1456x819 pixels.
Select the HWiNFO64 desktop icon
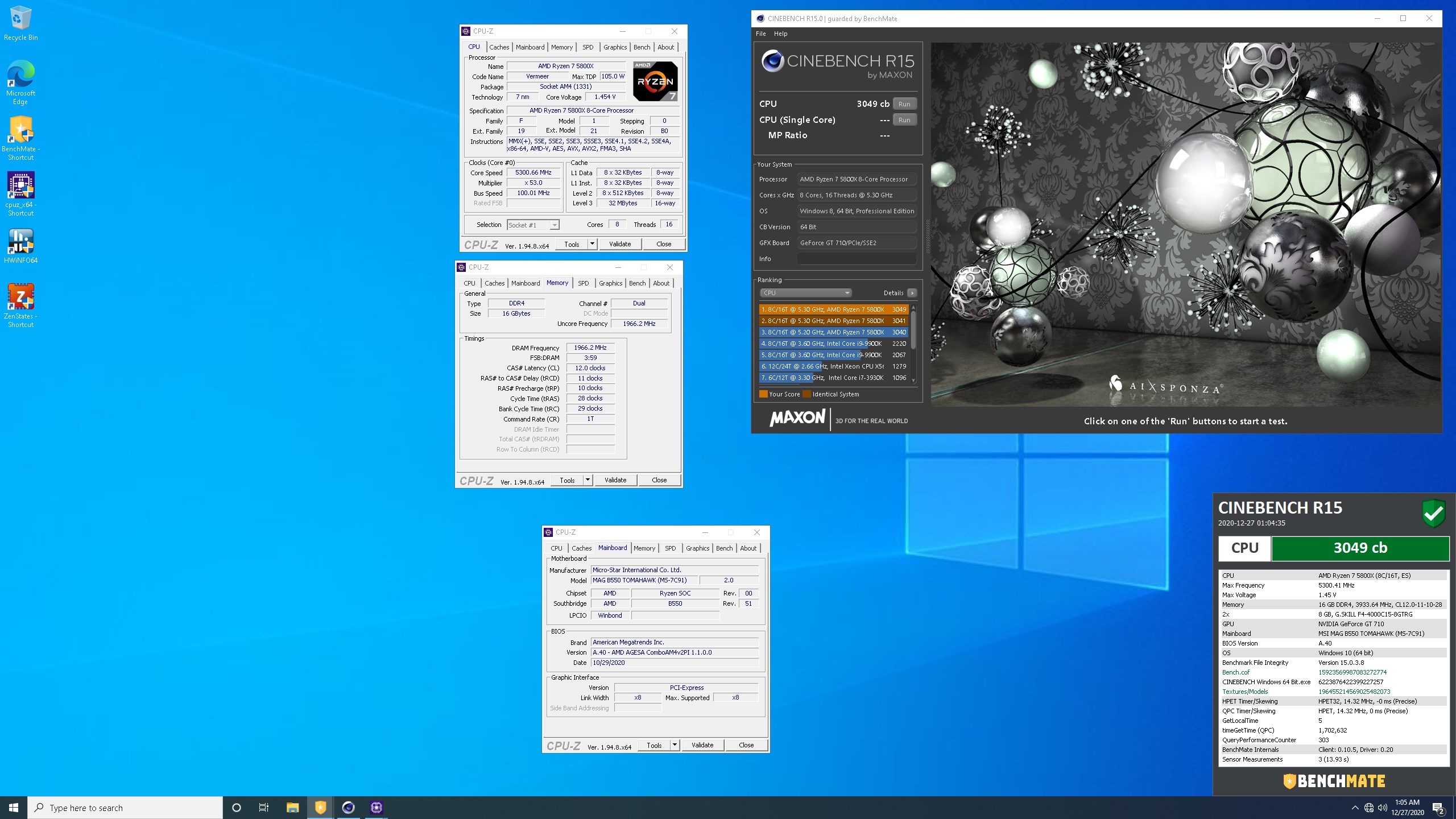point(20,246)
